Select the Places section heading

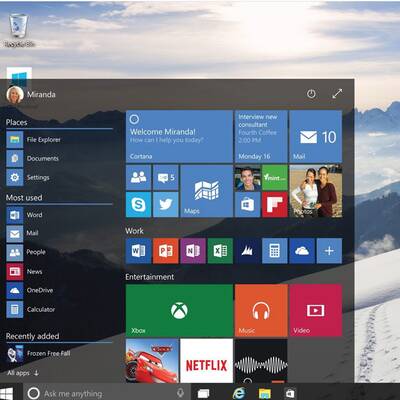16,122
